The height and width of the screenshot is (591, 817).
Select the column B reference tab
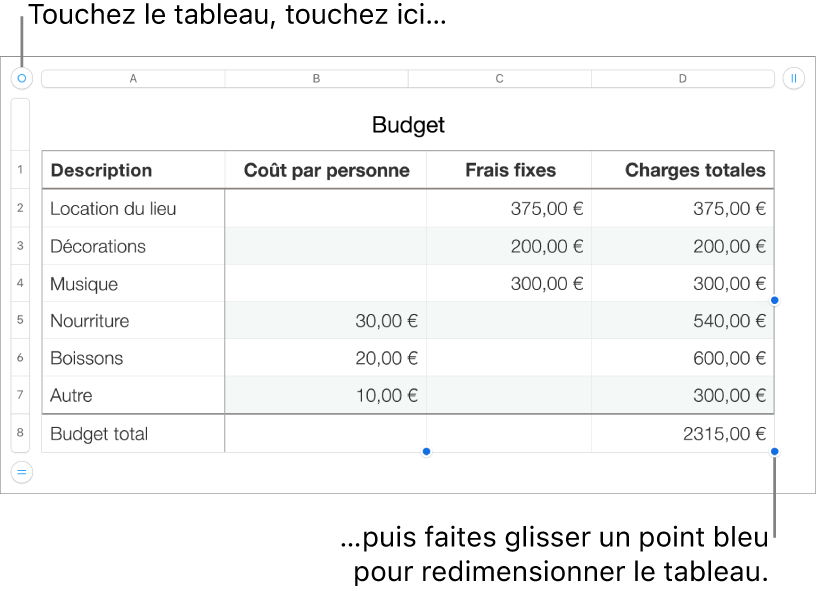[x=316, y=78]
